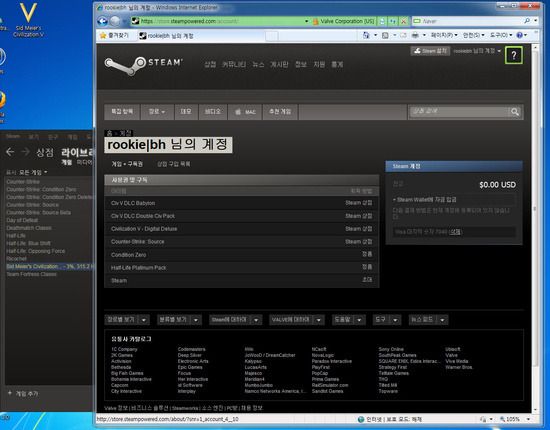Click the Valve Corporation security lock badge
The height and width of the screenshot is (430, 550).
click(x=344, y=21)
